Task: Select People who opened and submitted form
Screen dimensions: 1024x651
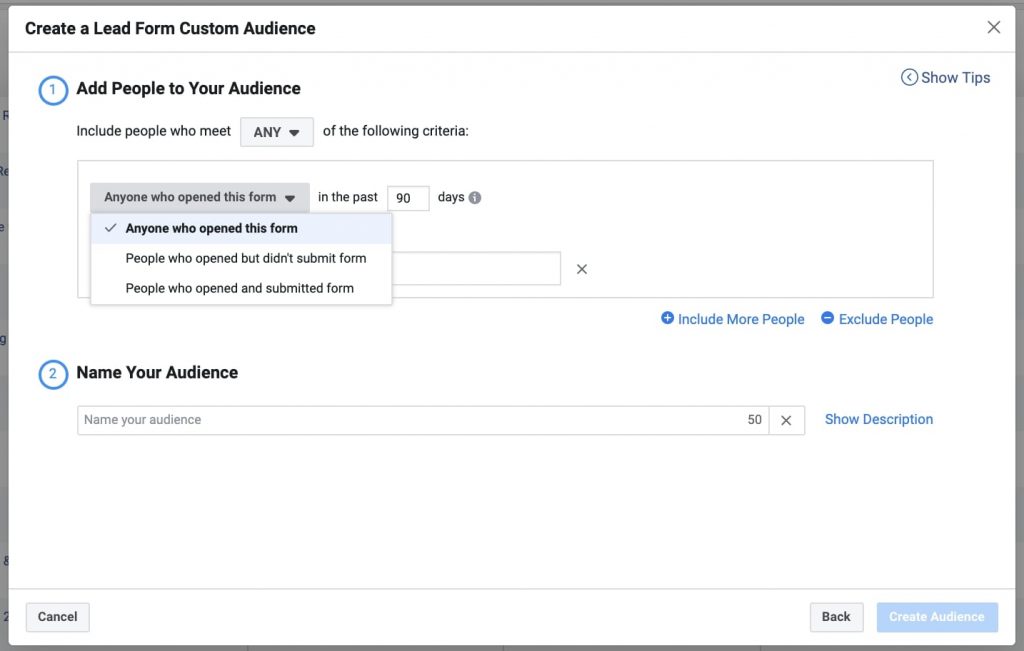Action: point(239,288)
